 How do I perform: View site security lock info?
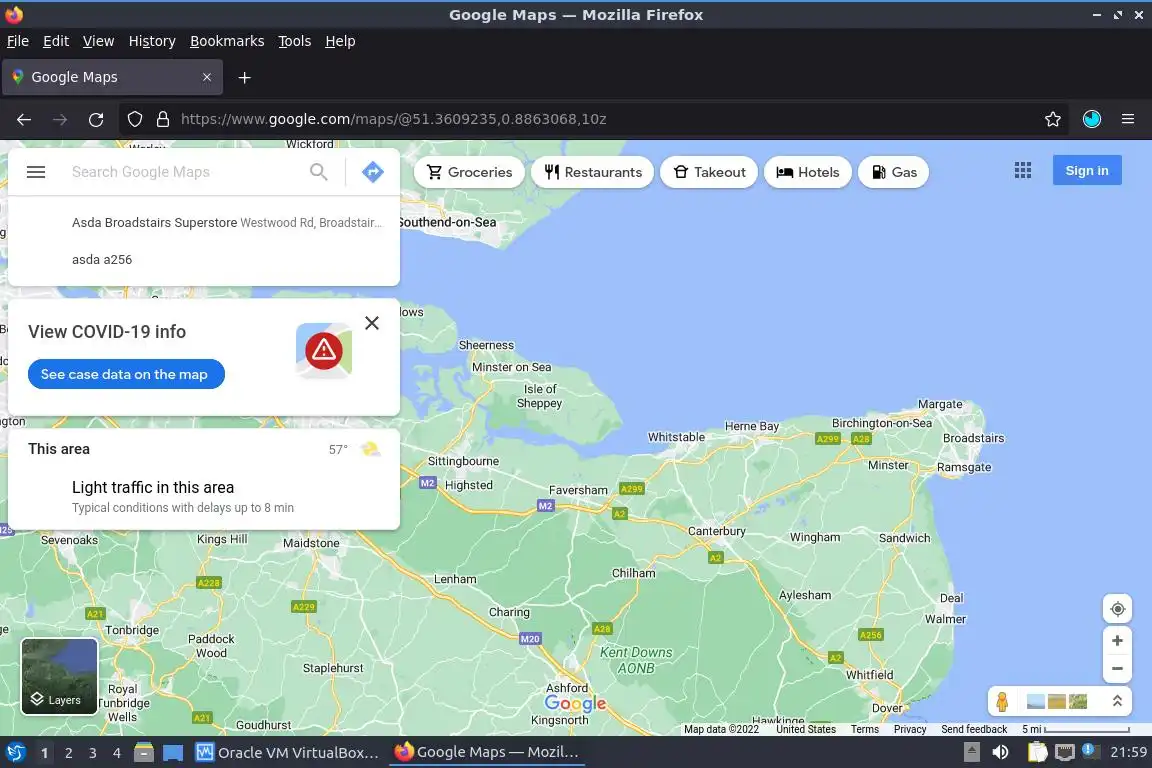(x=163, y=119)
